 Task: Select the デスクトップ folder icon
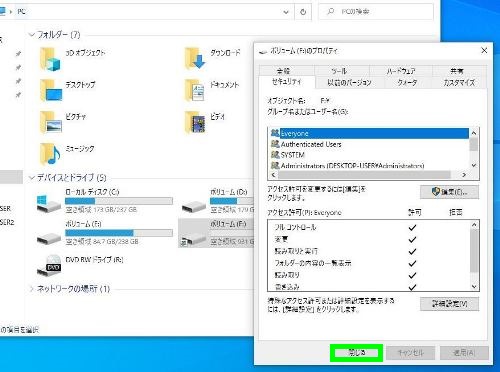coord(51,90)
